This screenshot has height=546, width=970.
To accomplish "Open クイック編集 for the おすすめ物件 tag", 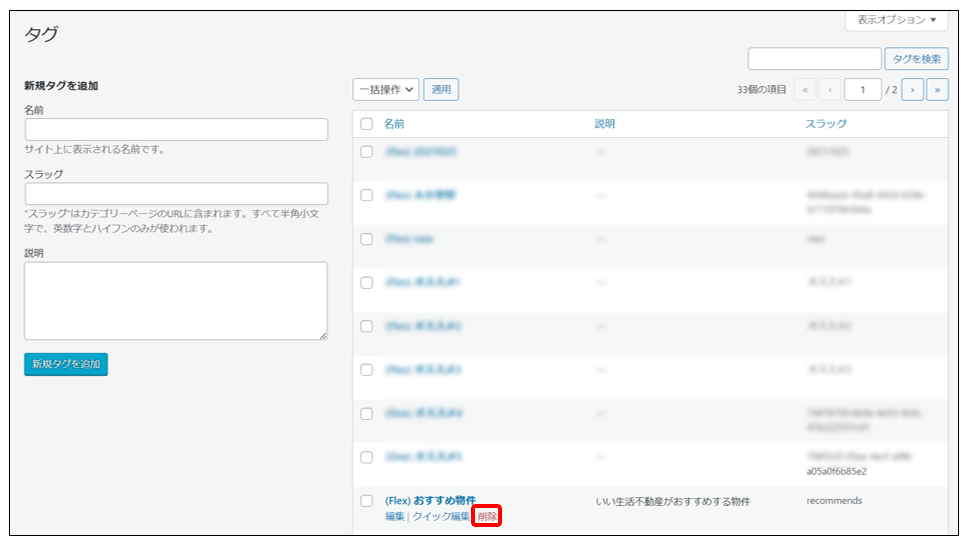I will 440,517.
